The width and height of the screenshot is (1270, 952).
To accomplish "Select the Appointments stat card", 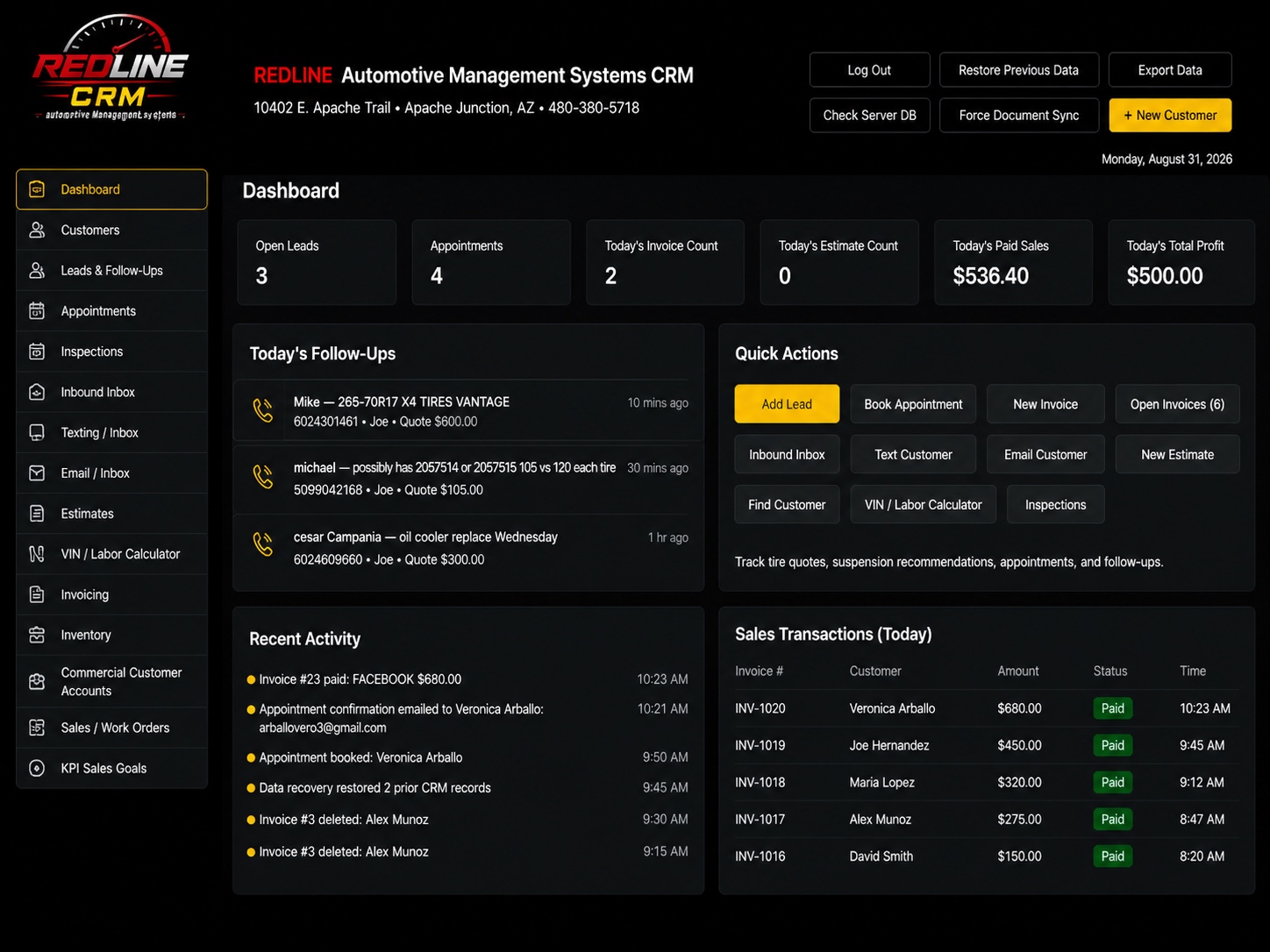I will point(491,262).
